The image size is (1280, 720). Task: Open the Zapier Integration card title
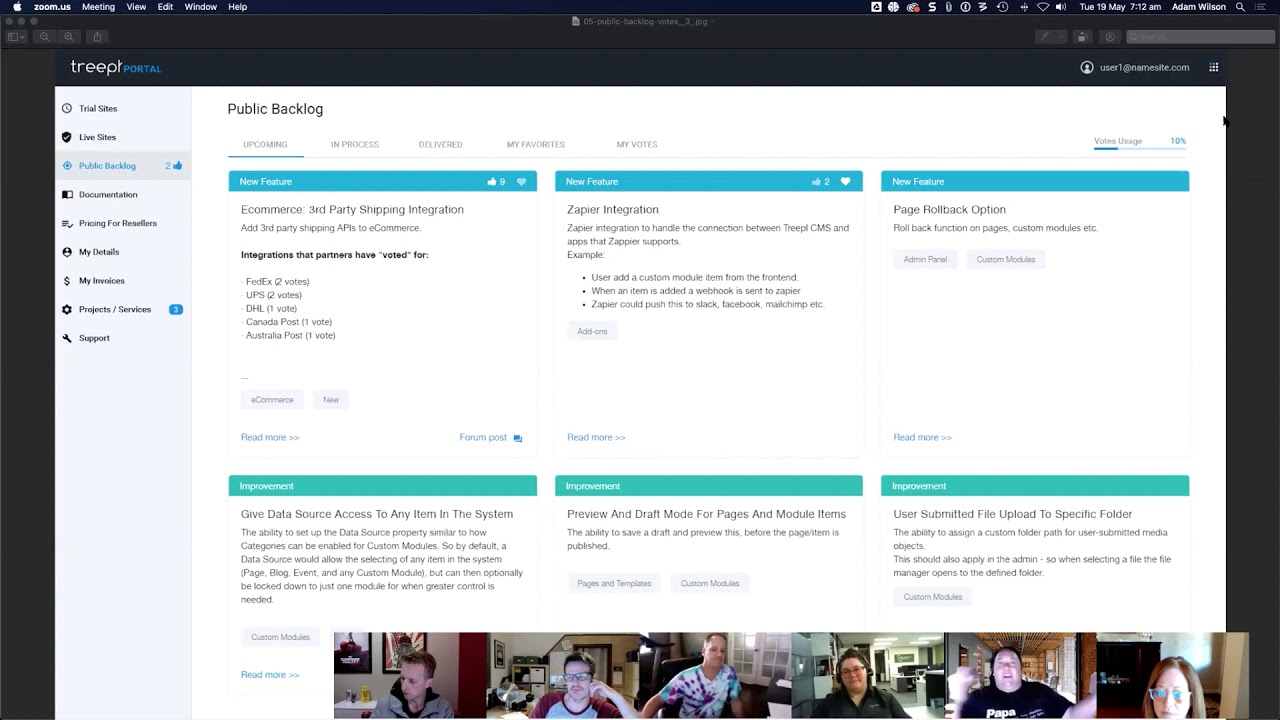pos(613,210)
